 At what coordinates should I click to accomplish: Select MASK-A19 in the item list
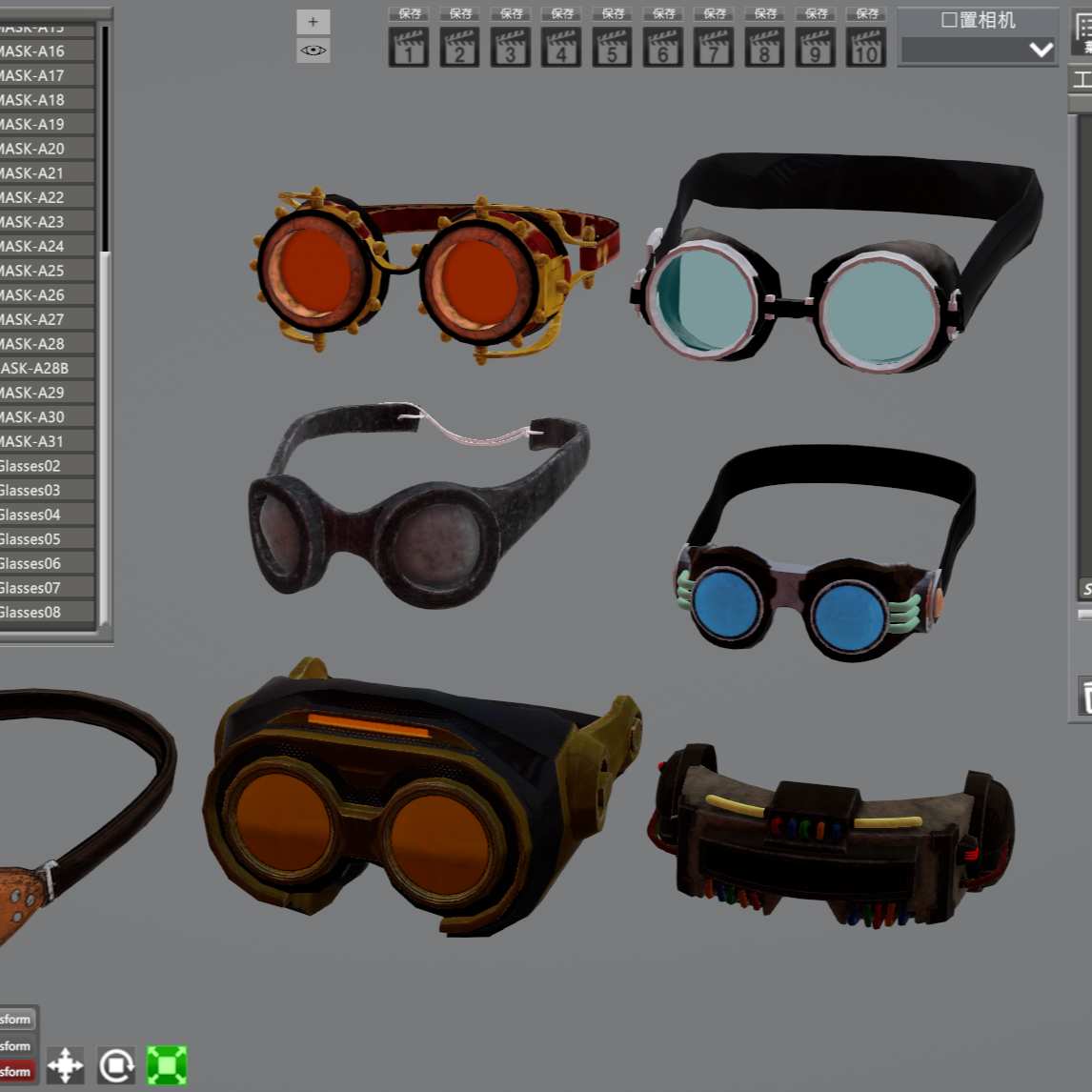point(47,124)
